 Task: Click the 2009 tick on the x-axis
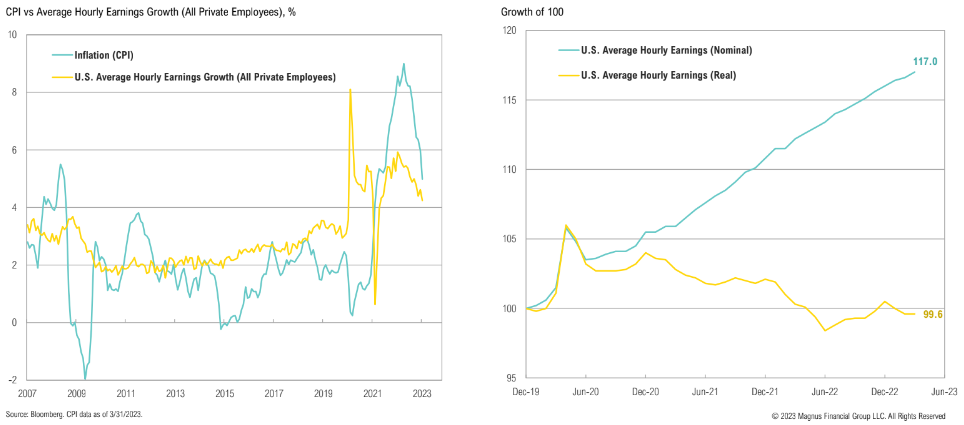(76, 394)
